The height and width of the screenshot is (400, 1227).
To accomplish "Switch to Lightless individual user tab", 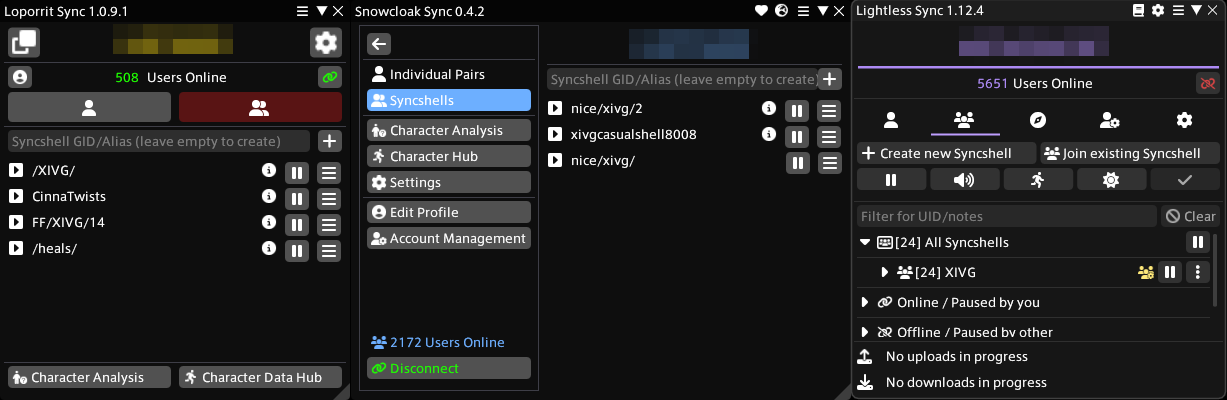I will 891,120.
